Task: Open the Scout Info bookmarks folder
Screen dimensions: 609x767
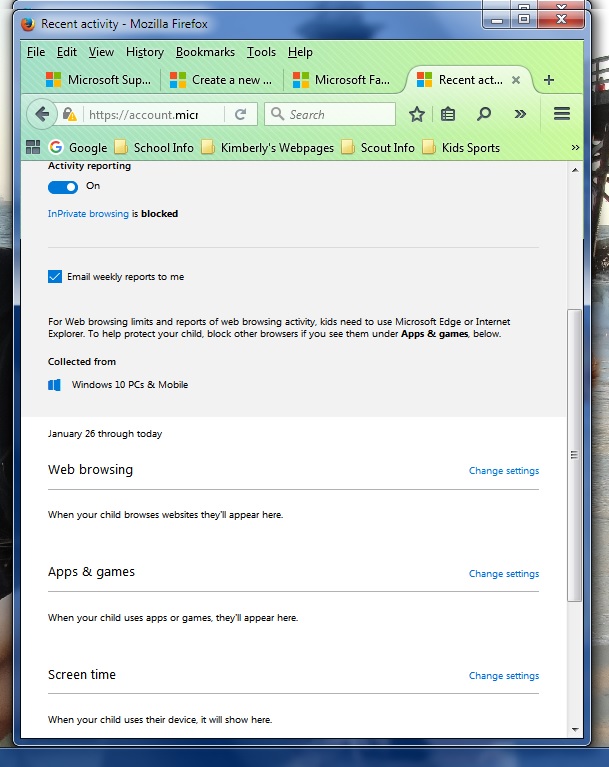Action: 378,147
